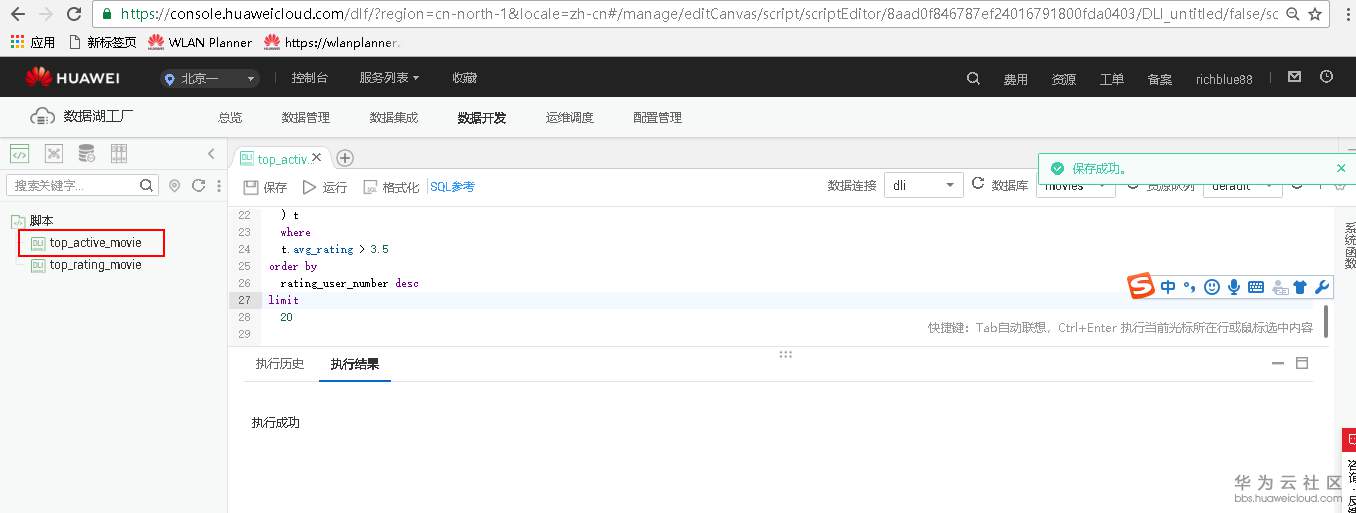The height and width of the screenshot is (513, 1356).
Task: Open the 费用 billing link
Action: point(1016,79)
